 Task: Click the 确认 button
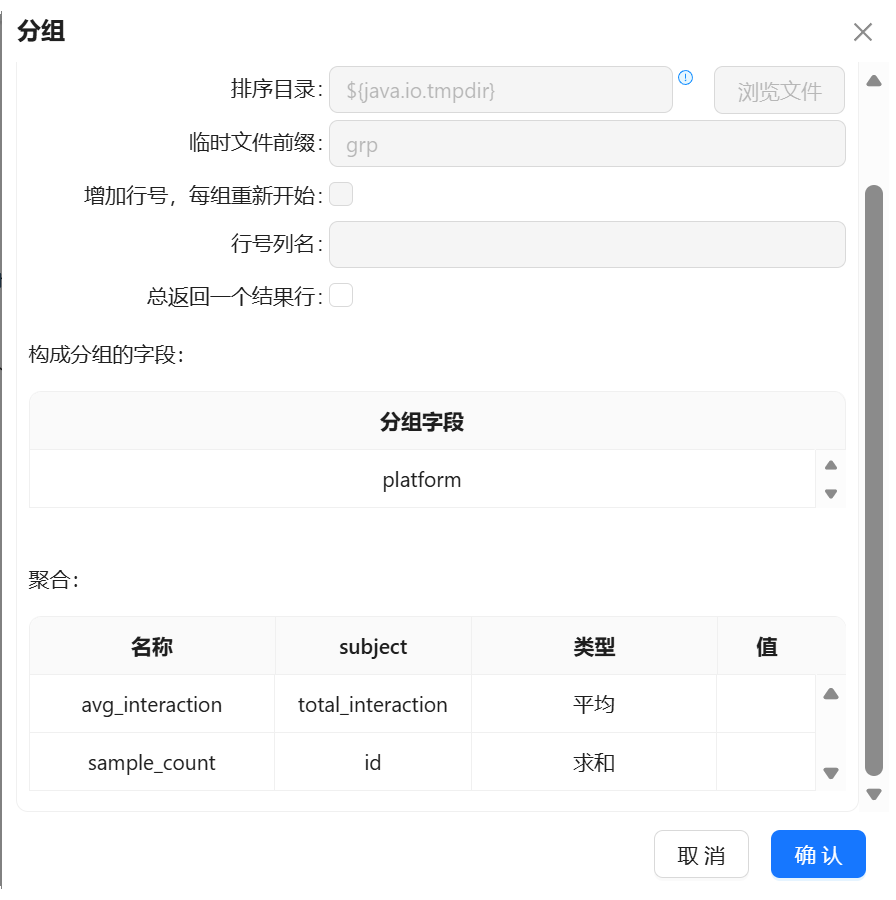[x=818, y=854]
